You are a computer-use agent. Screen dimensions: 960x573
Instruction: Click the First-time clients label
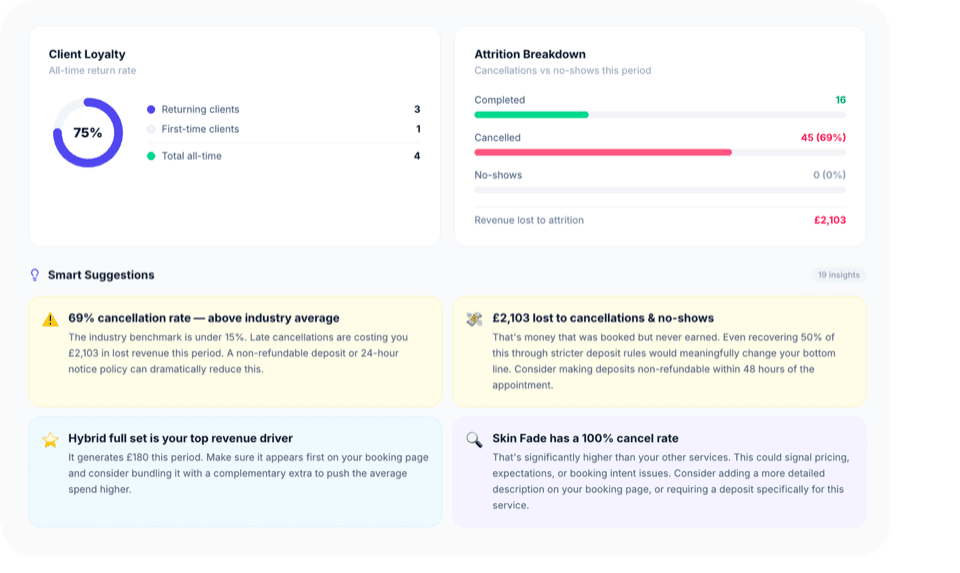point(200,129)
